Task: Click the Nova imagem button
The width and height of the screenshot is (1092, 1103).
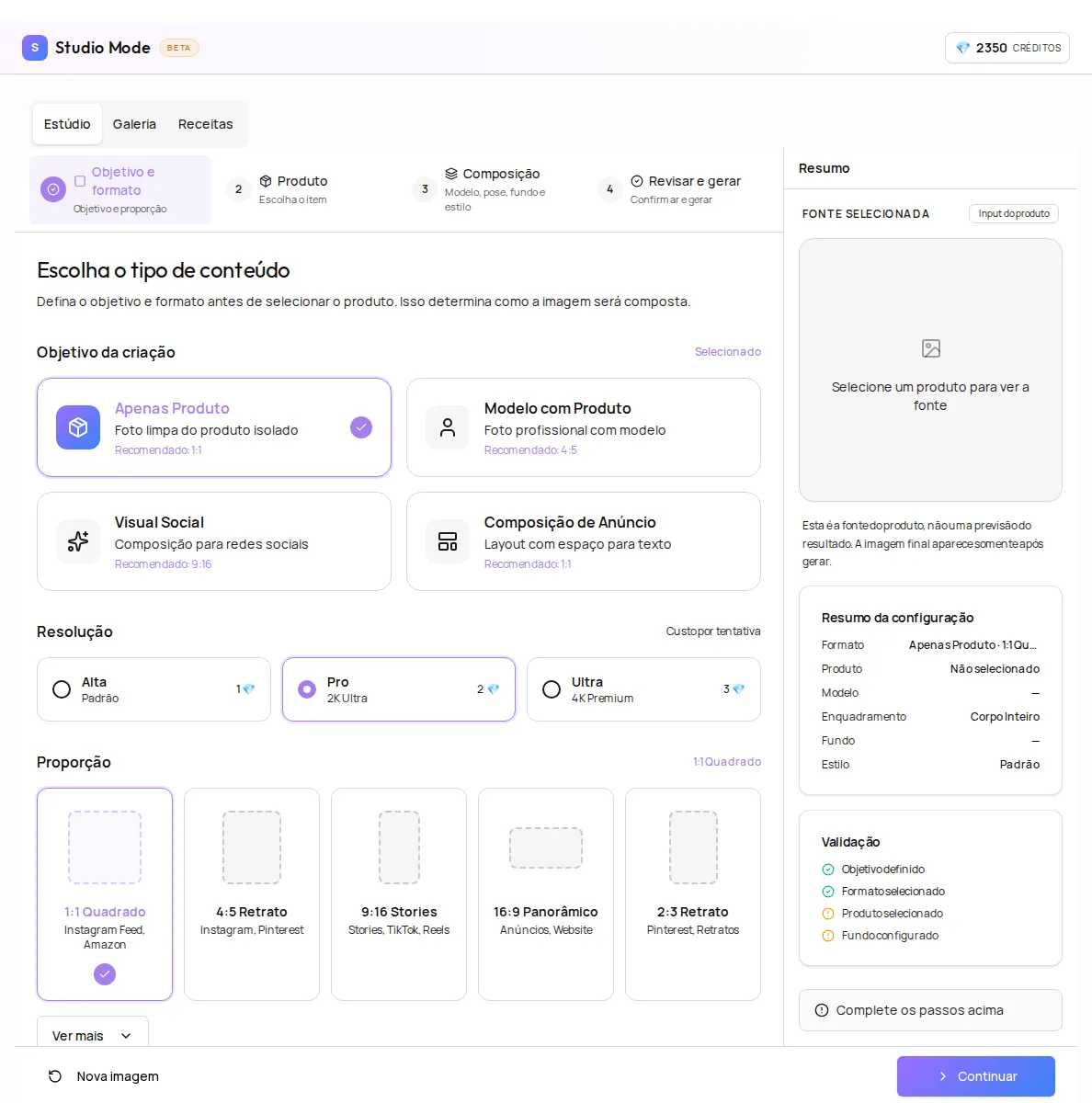Action: 103,1076
